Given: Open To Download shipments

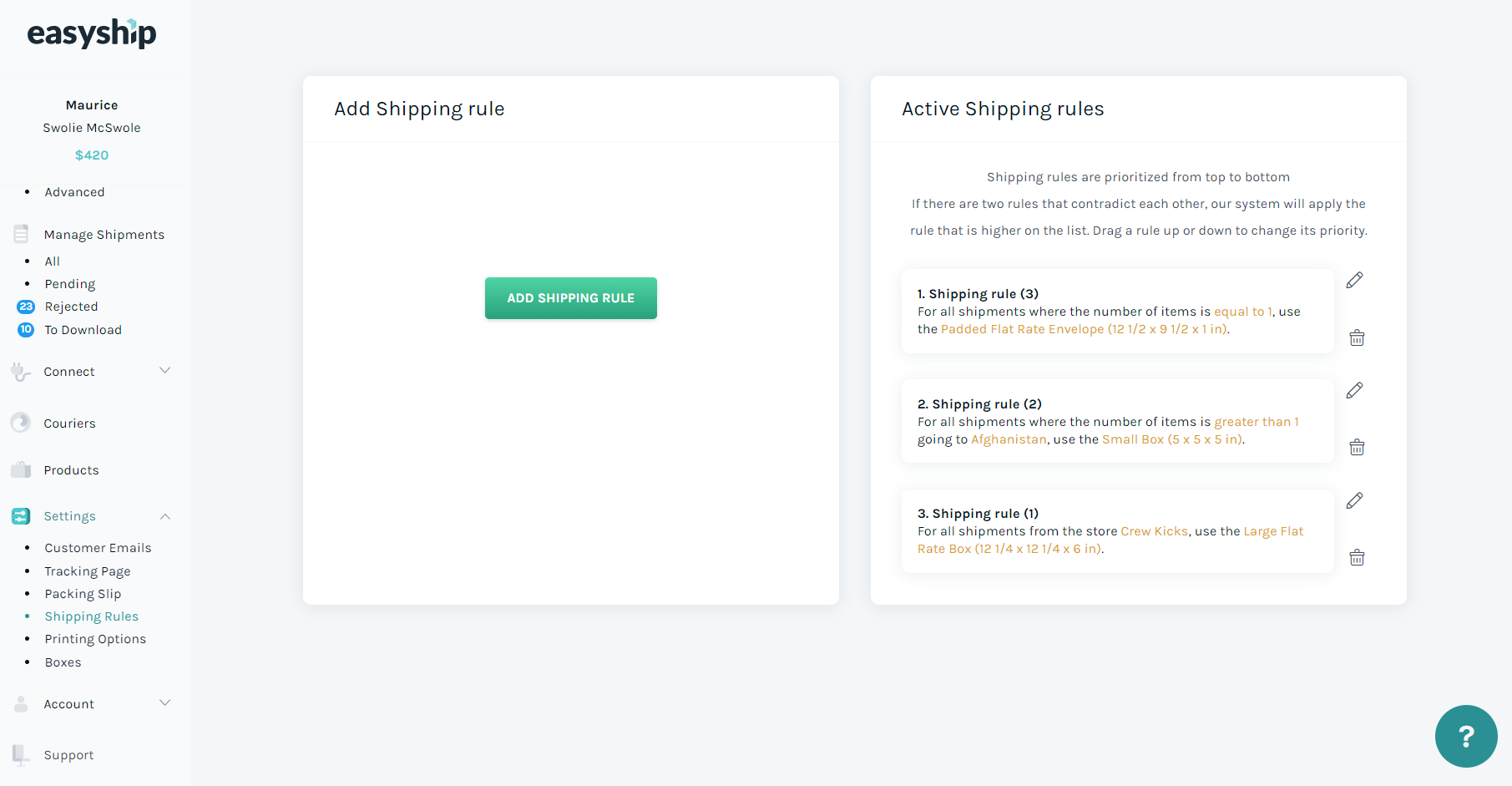Looking at the screenshot, I should point(83,330).
